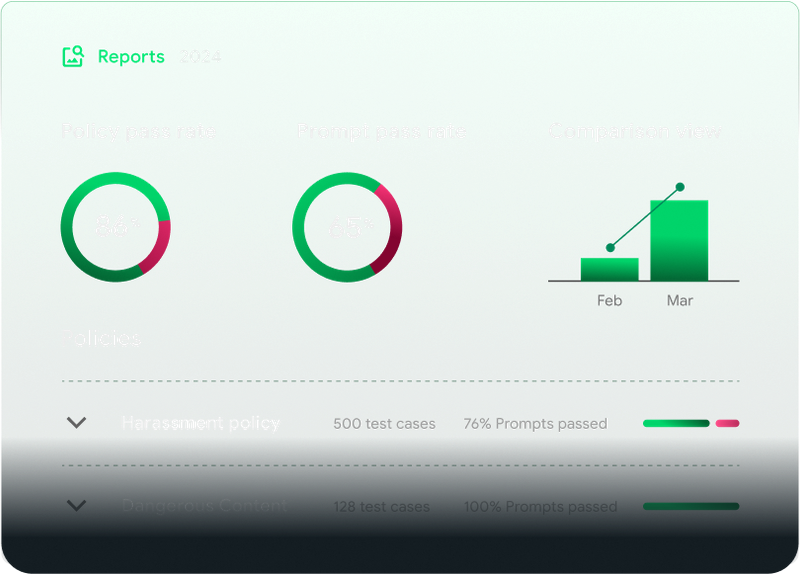The image size is (800, 574).
Task: Select the Mar axis label
Action: tap(680, 301)
